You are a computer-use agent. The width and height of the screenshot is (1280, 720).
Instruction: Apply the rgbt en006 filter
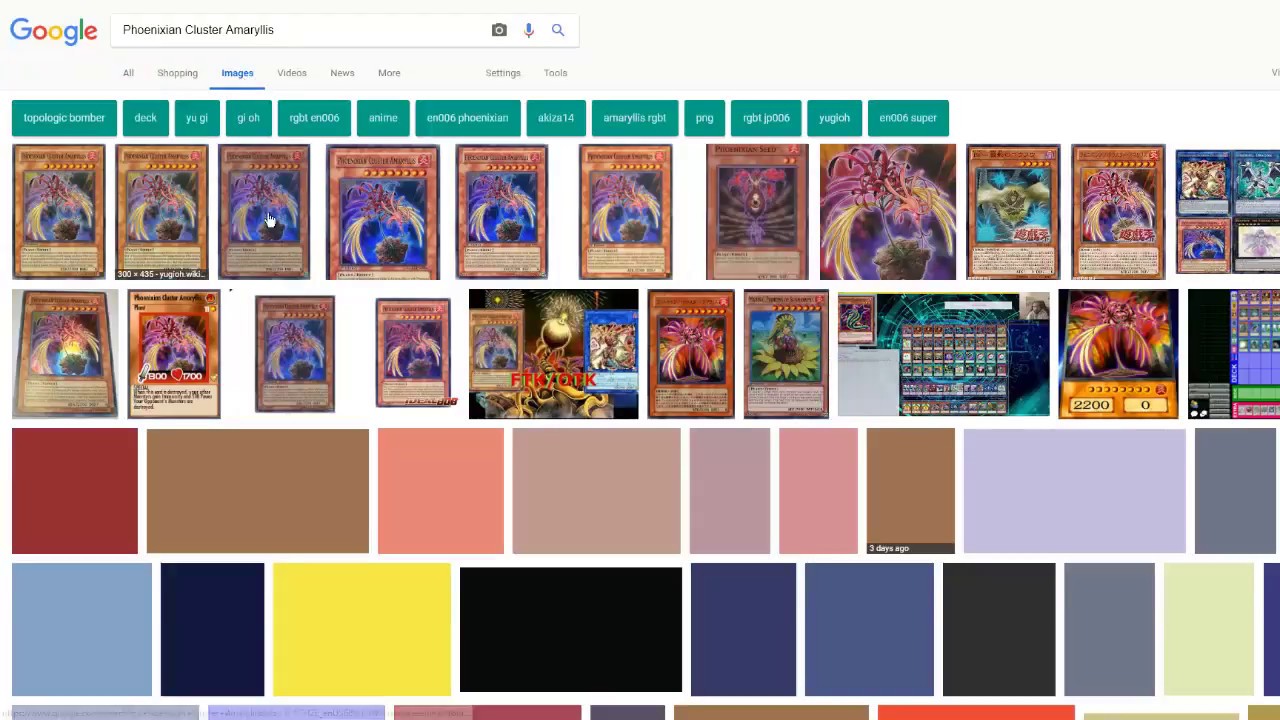click(x=314, y=118)
